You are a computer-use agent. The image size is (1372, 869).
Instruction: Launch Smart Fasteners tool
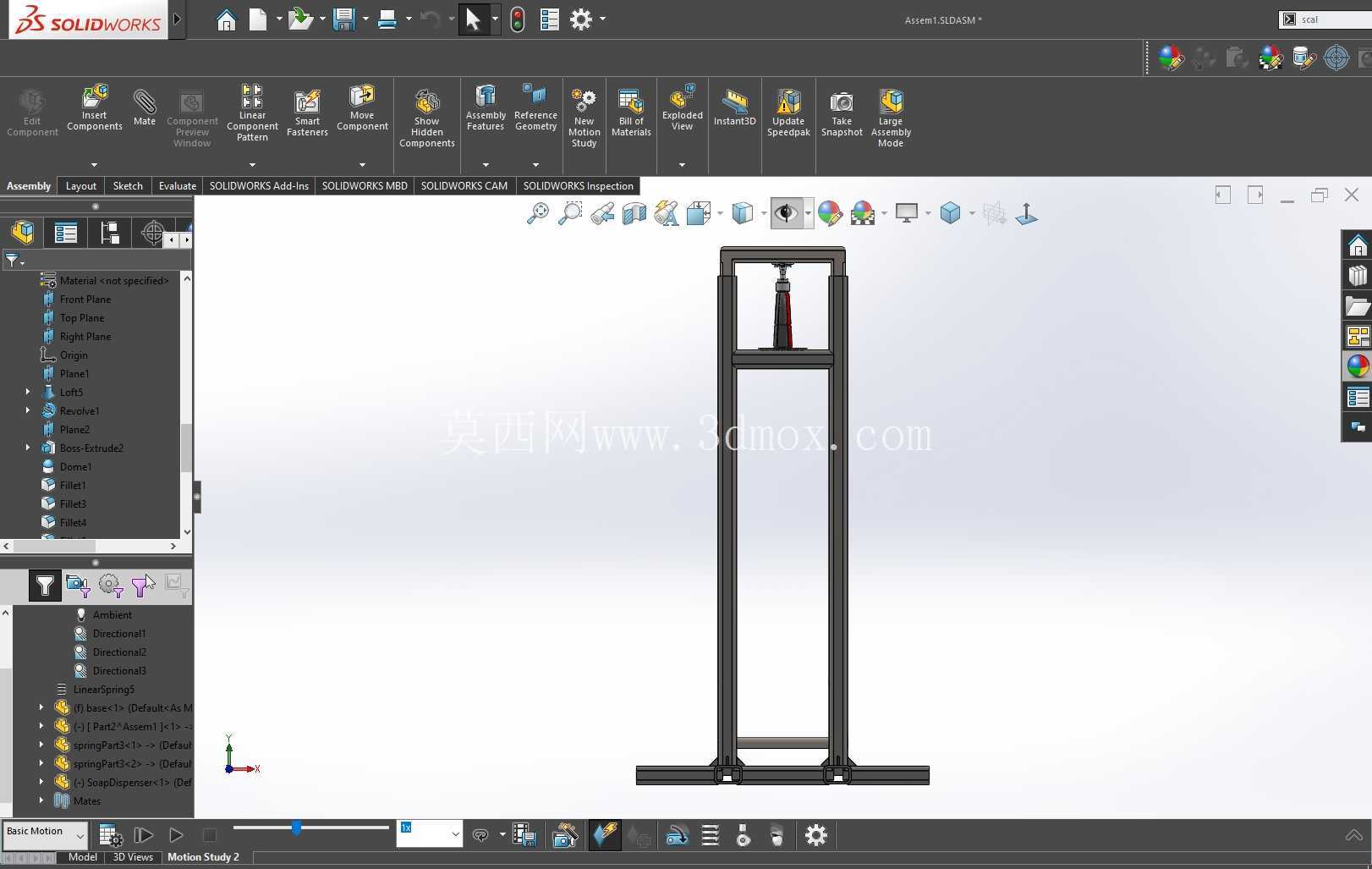coord(307,113)
